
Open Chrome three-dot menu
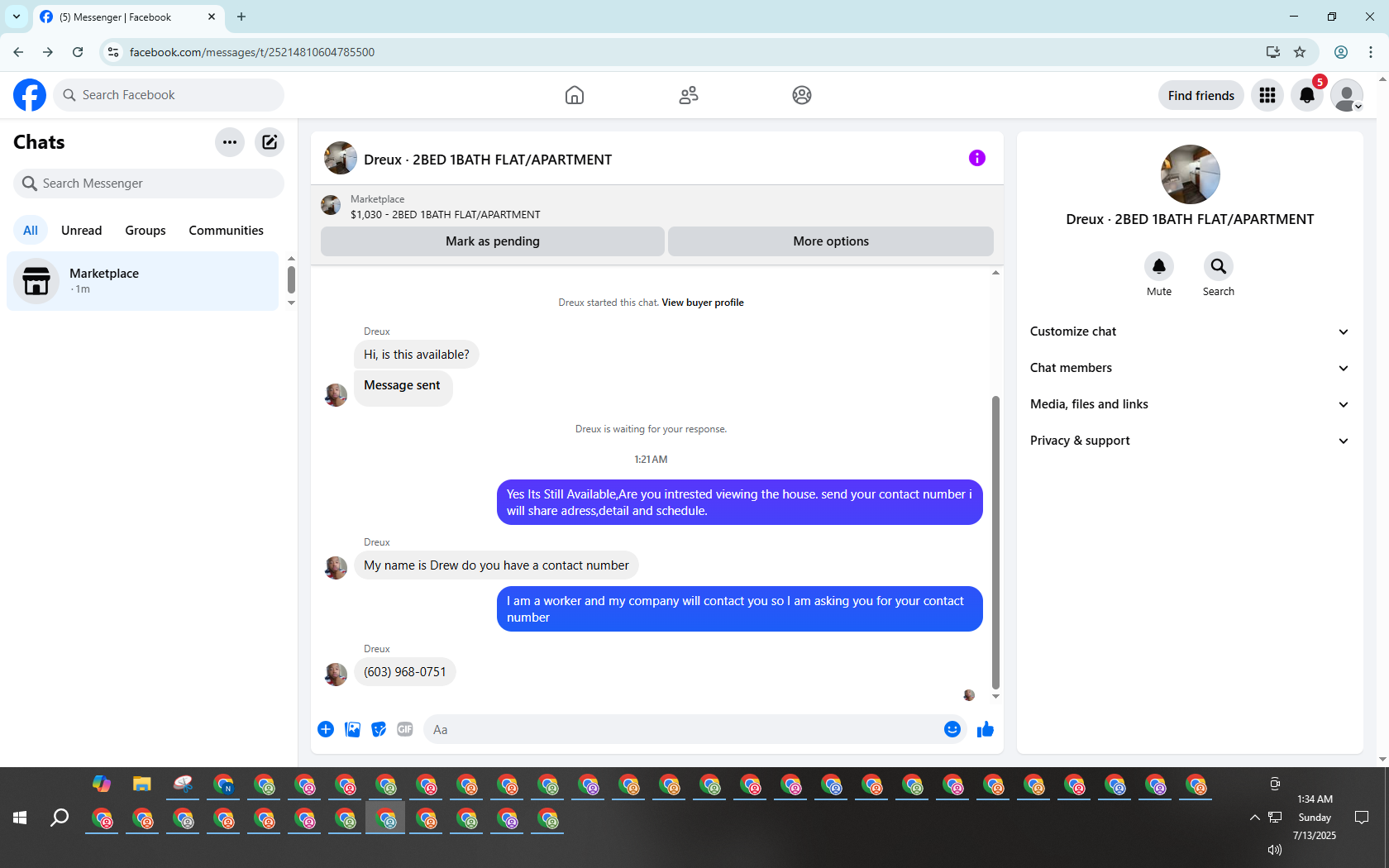tap(1371, 52)
